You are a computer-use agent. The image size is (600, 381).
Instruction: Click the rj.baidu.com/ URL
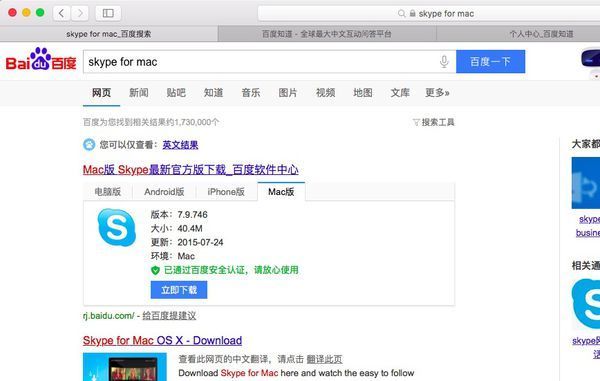point(109,316)
